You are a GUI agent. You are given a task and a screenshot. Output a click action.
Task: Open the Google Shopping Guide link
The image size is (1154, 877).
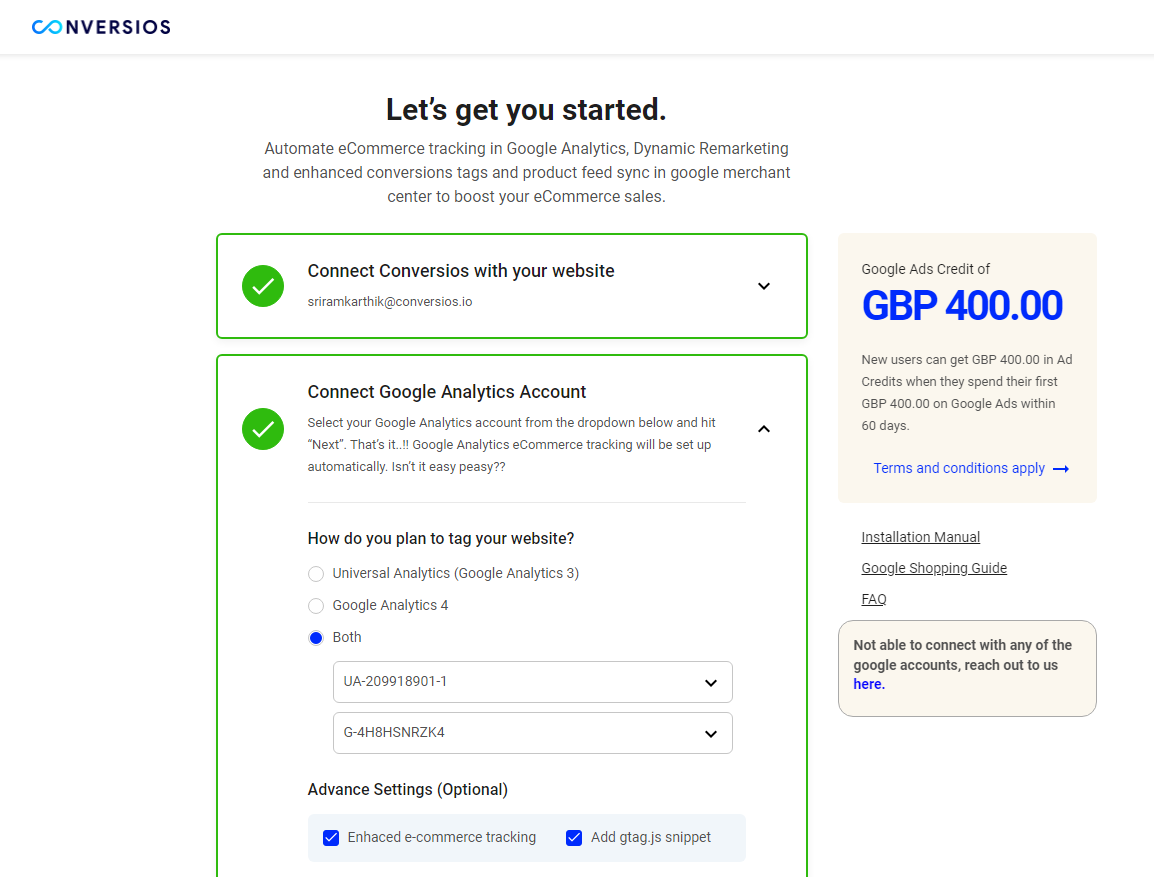934,568
